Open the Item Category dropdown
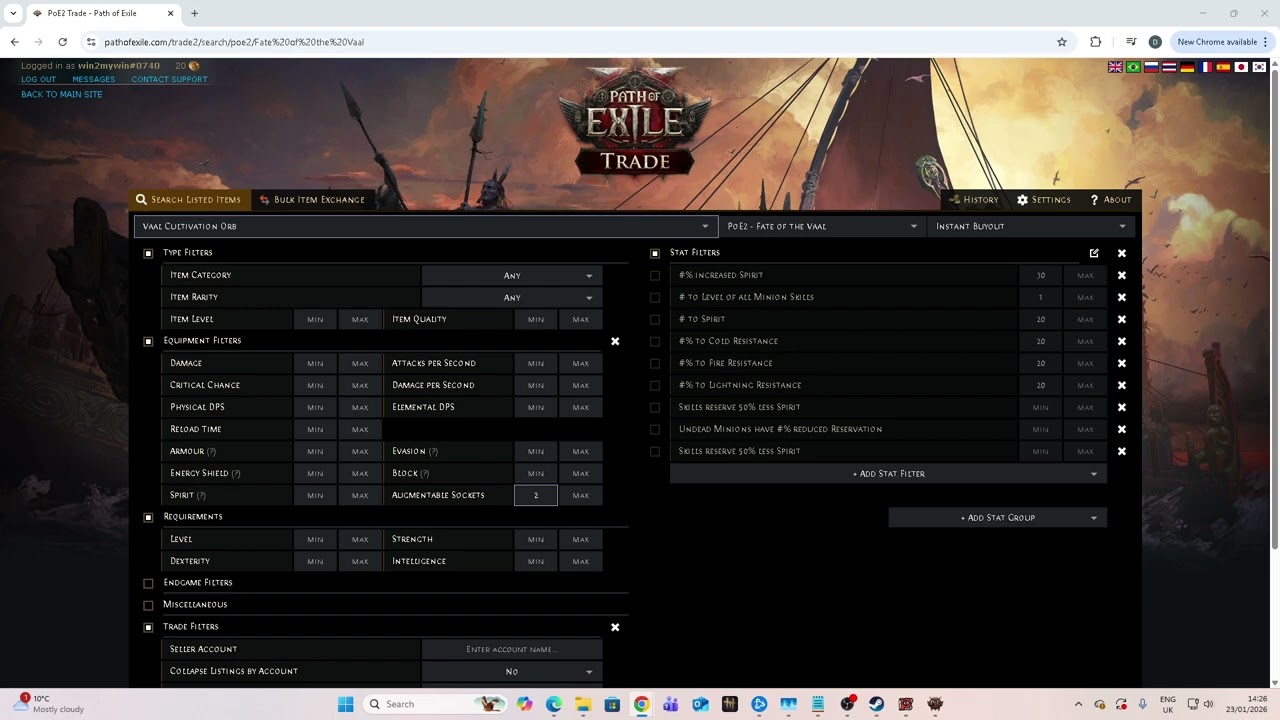 point(512,275)
